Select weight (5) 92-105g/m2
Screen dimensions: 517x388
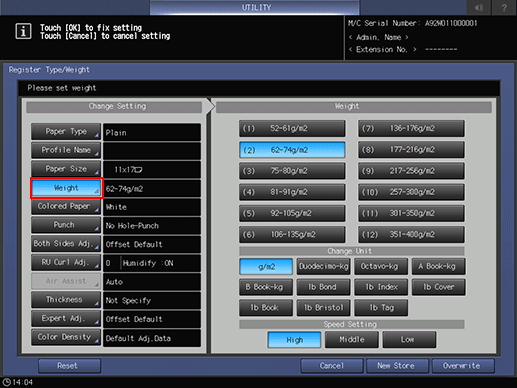pyautogui.click(x=292, y=213)
